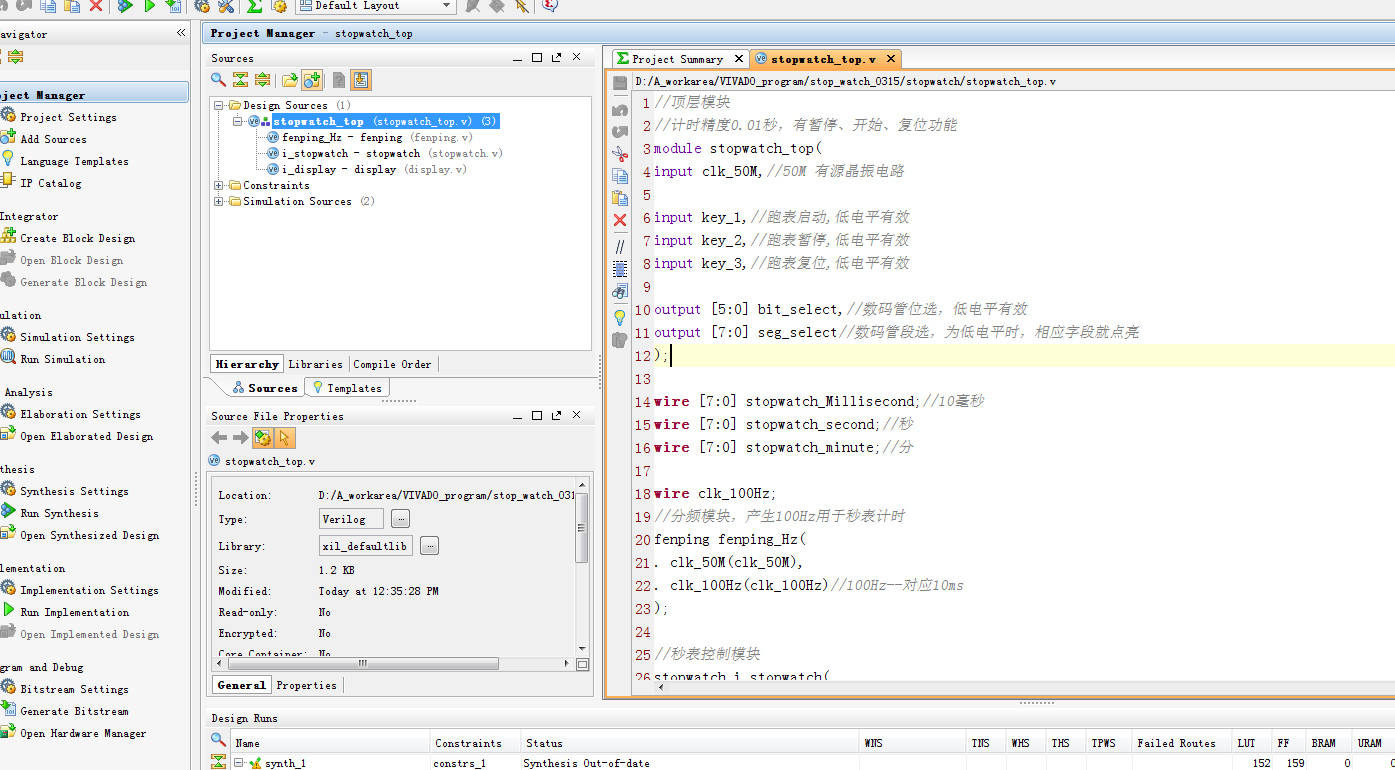Click crossed tools settings icon in top toolbar
The image size is (1395, 770).
[x=226, y=6]
